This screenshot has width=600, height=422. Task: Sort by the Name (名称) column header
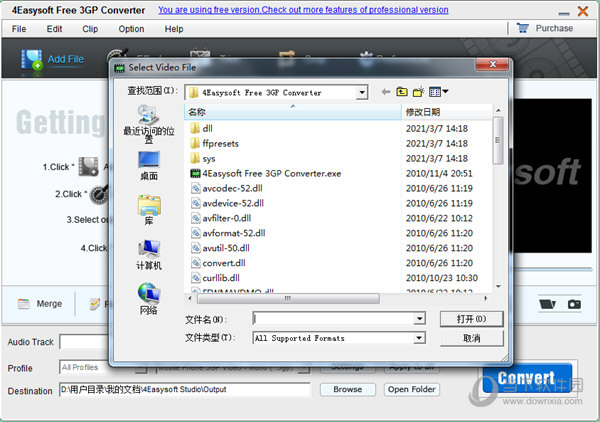click(293, 112)
